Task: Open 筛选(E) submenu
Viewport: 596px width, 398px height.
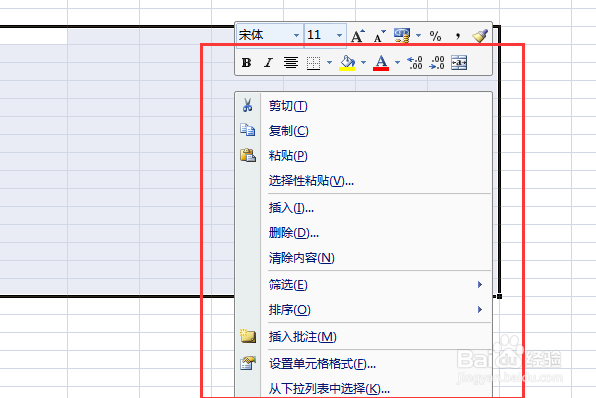Action: click(x=364, y=284)
